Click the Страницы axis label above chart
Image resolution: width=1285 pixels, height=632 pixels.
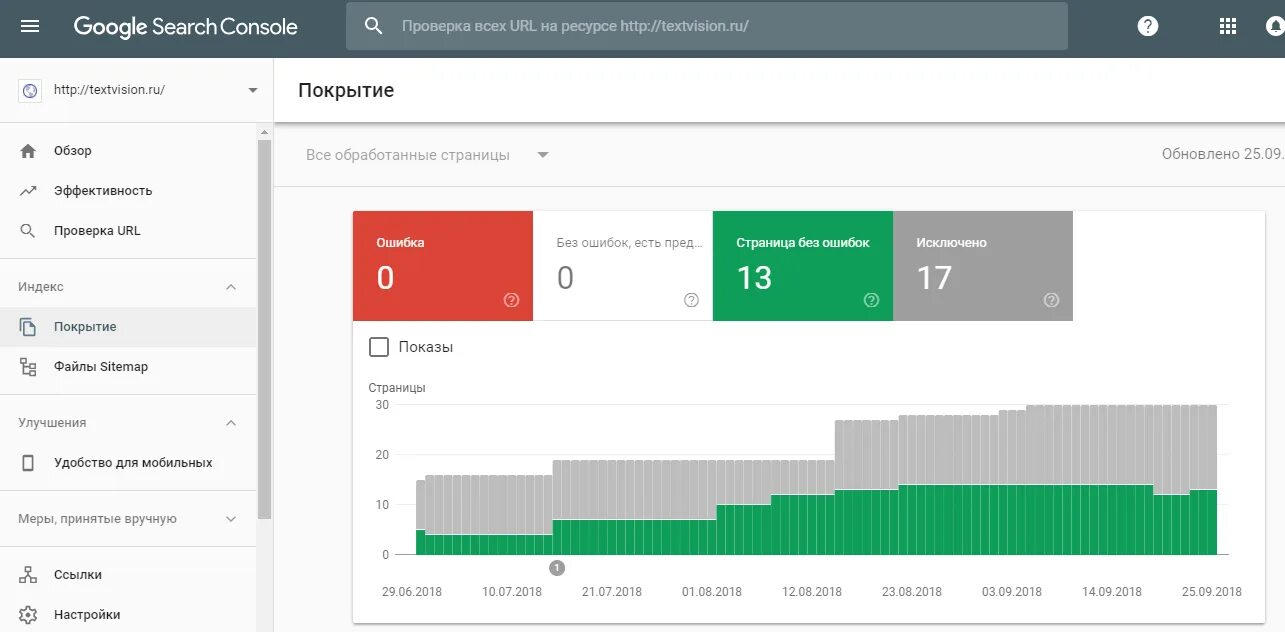tap(397, 387)
